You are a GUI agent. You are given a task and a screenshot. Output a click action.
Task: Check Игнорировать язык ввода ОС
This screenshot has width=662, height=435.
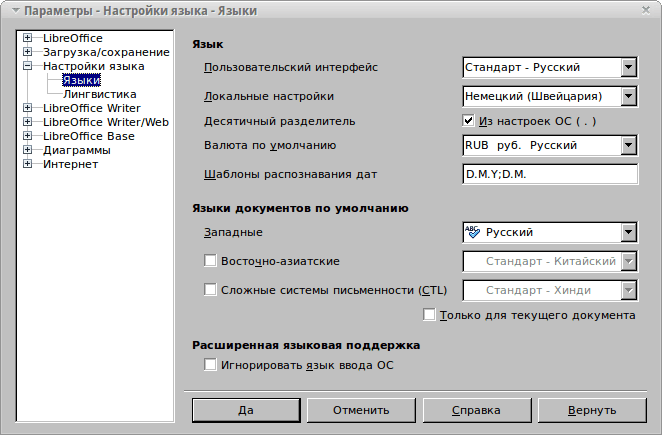point(210,364)
